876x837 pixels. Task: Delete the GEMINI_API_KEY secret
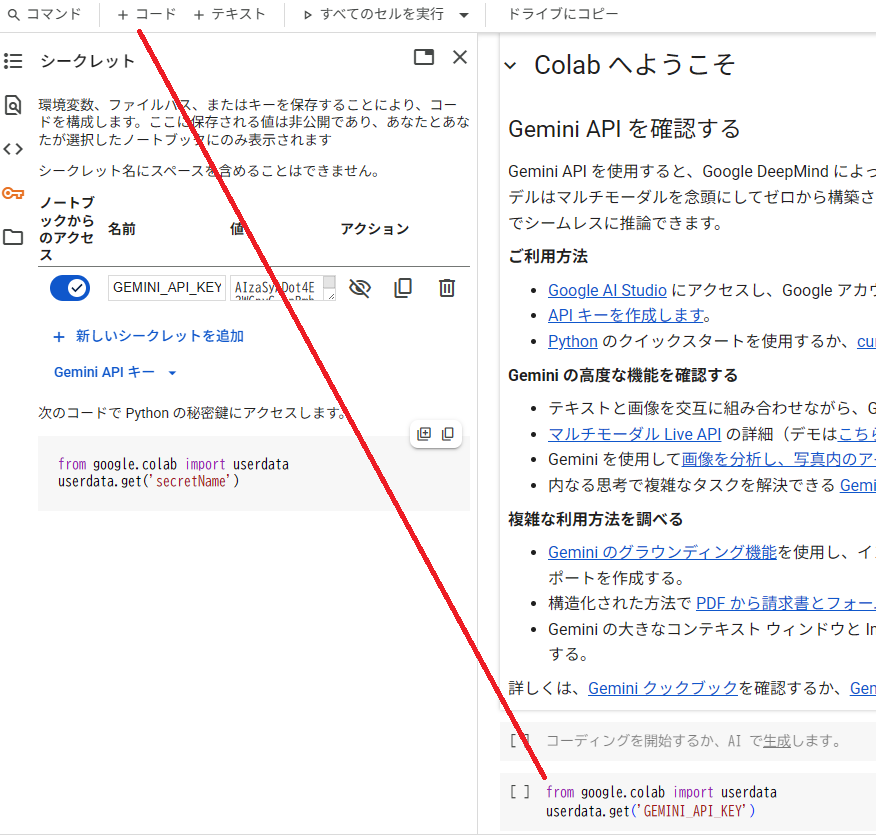point(446,288)
